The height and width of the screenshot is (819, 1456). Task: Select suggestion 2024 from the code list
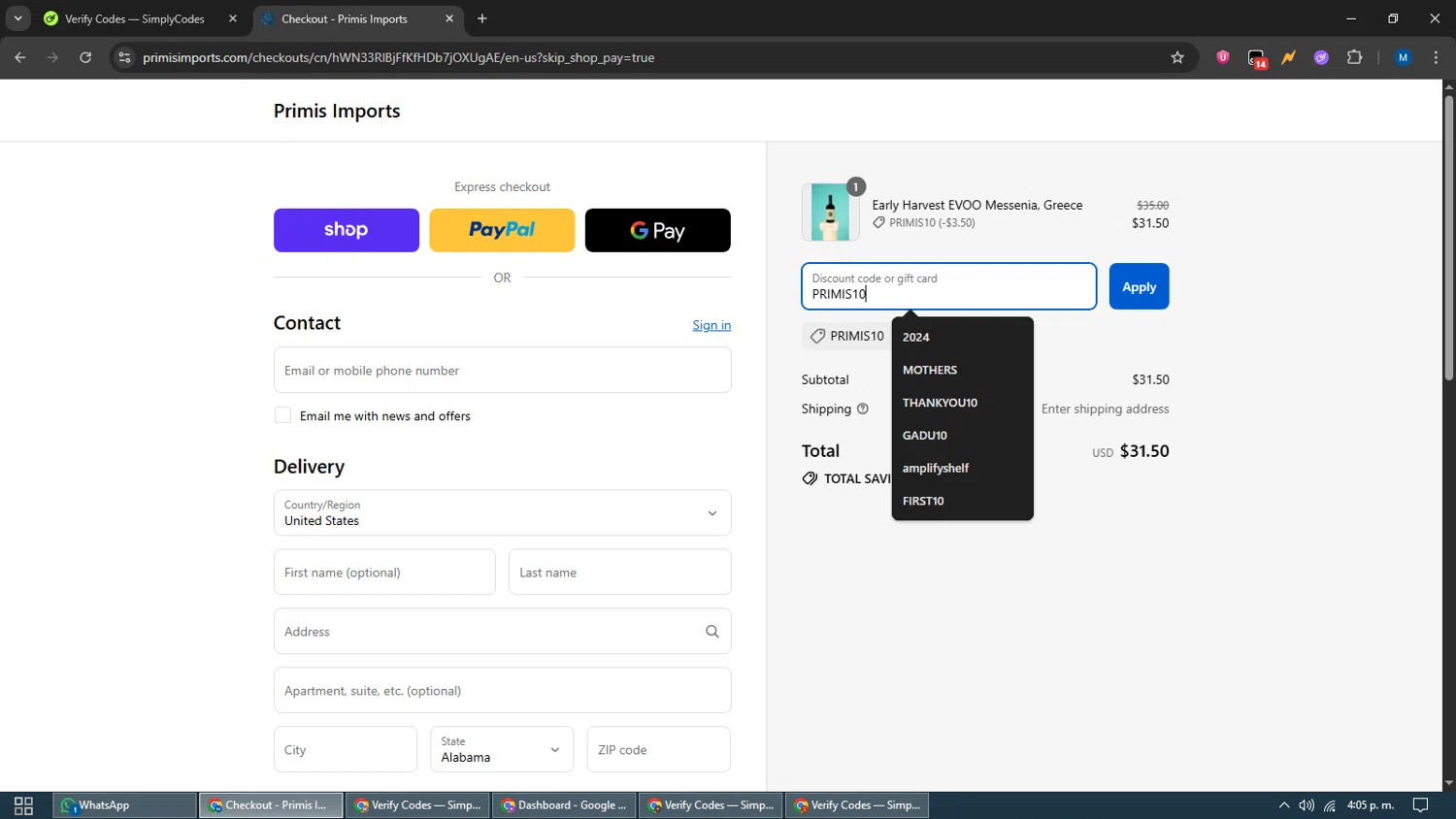click(x=963, y=337)
